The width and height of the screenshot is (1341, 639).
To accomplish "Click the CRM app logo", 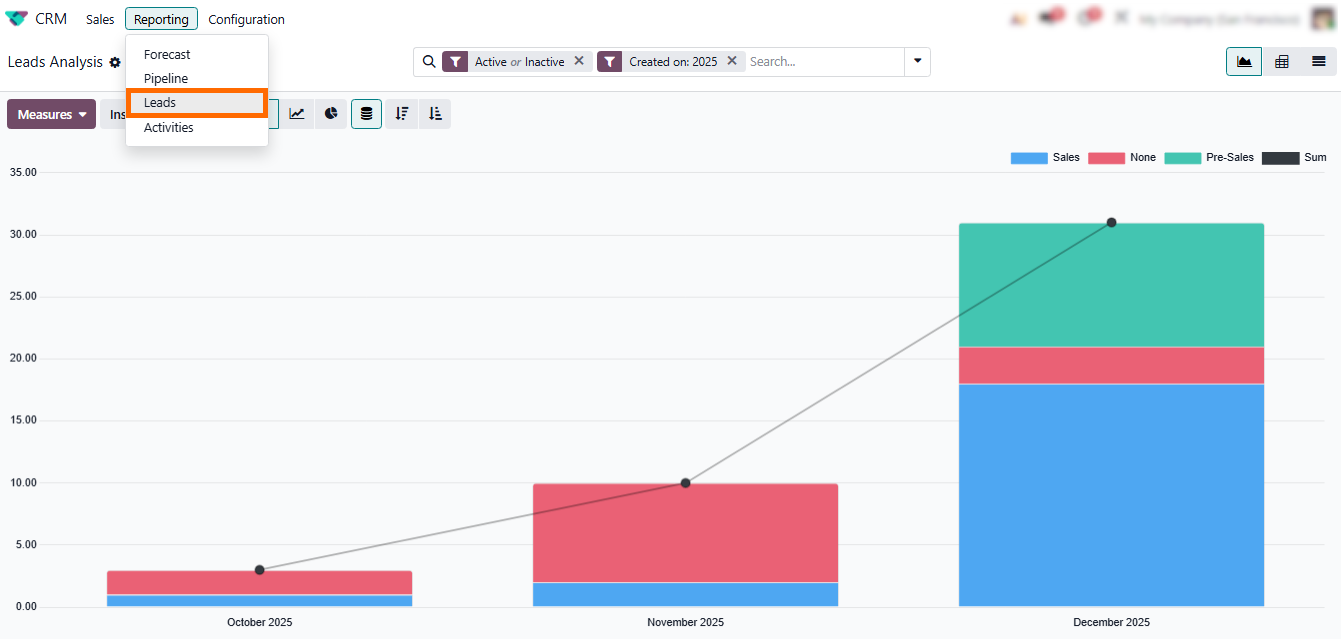I will (17, 19).
